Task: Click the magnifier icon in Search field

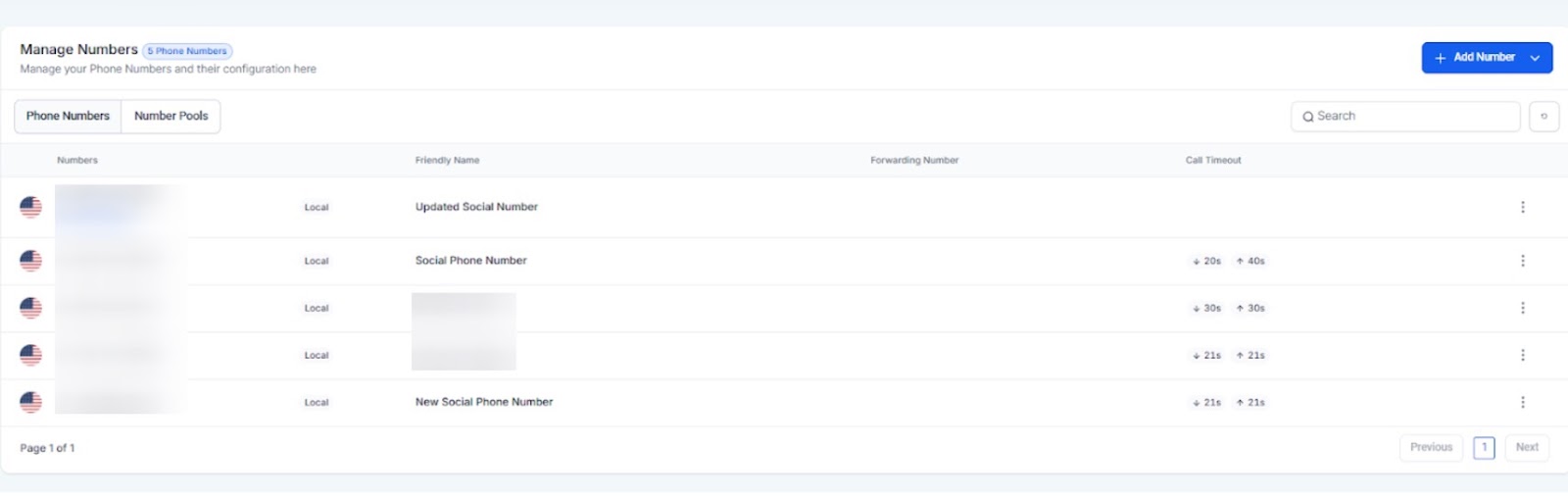Action: tap(1307, 117)
